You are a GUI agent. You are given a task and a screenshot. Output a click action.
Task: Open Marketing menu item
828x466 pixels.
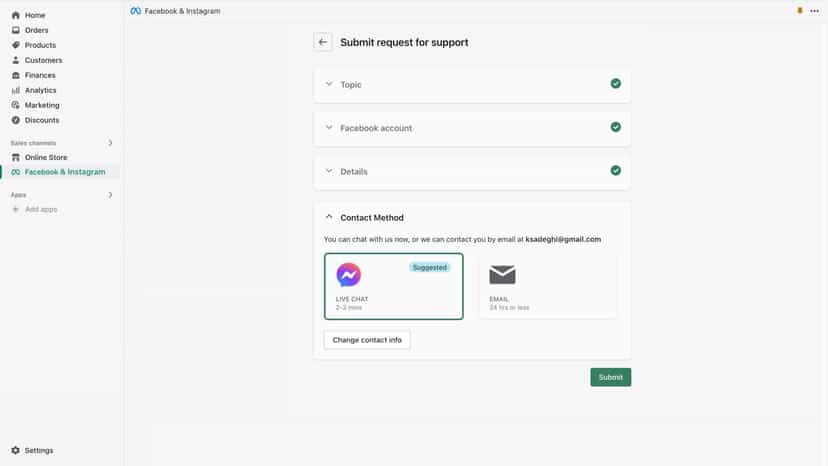(42, 105)
